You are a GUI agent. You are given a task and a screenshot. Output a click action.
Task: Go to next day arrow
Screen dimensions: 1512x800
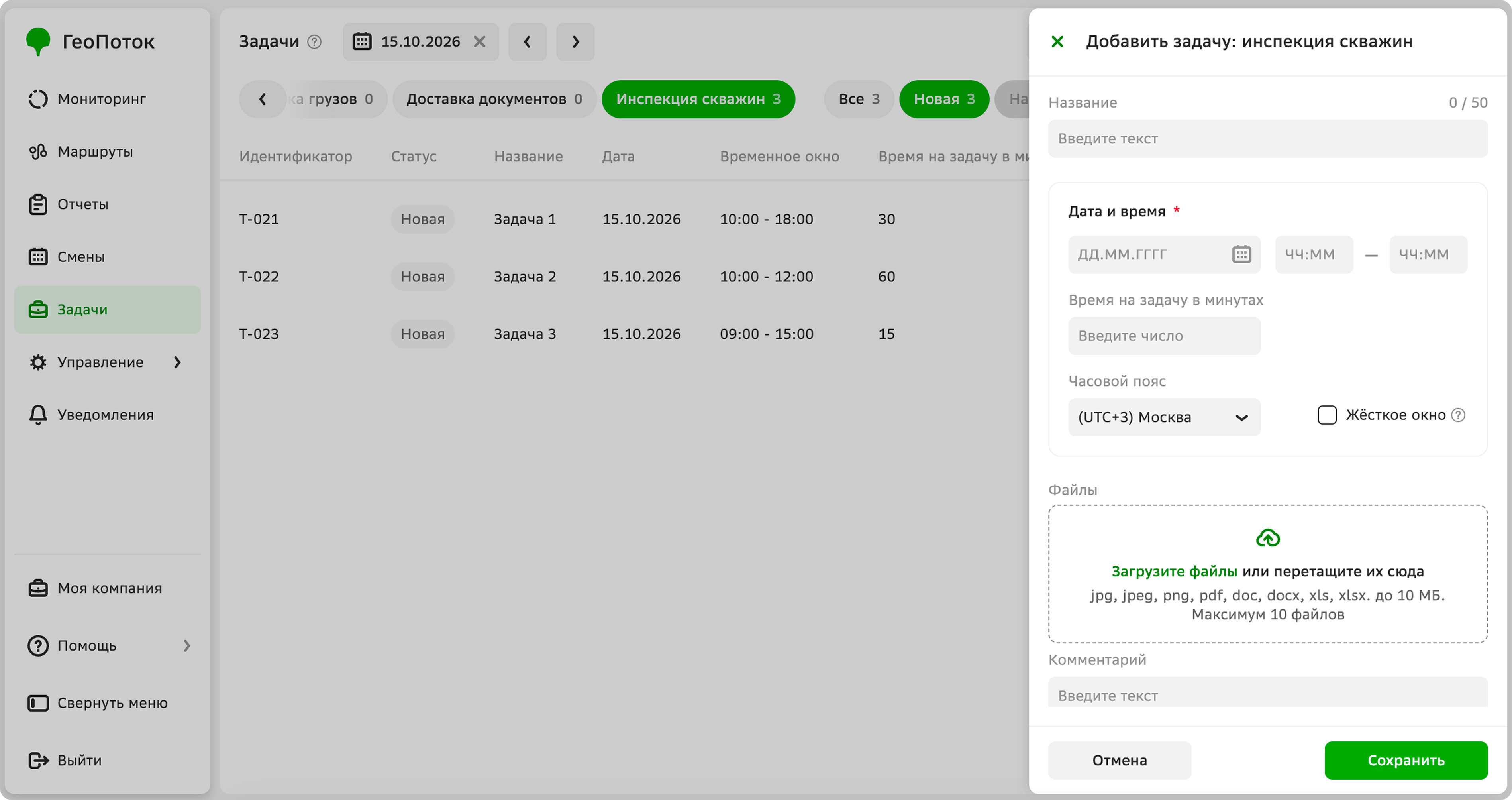575,42
